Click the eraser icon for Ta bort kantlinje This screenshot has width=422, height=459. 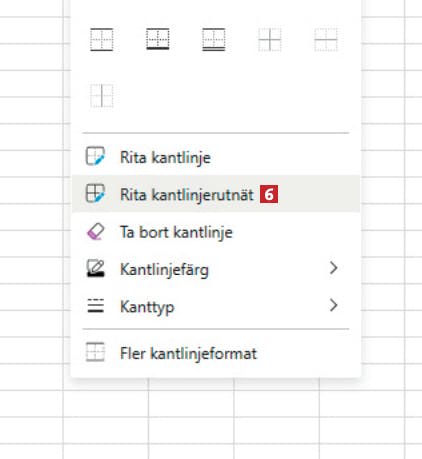click(95, 231)
